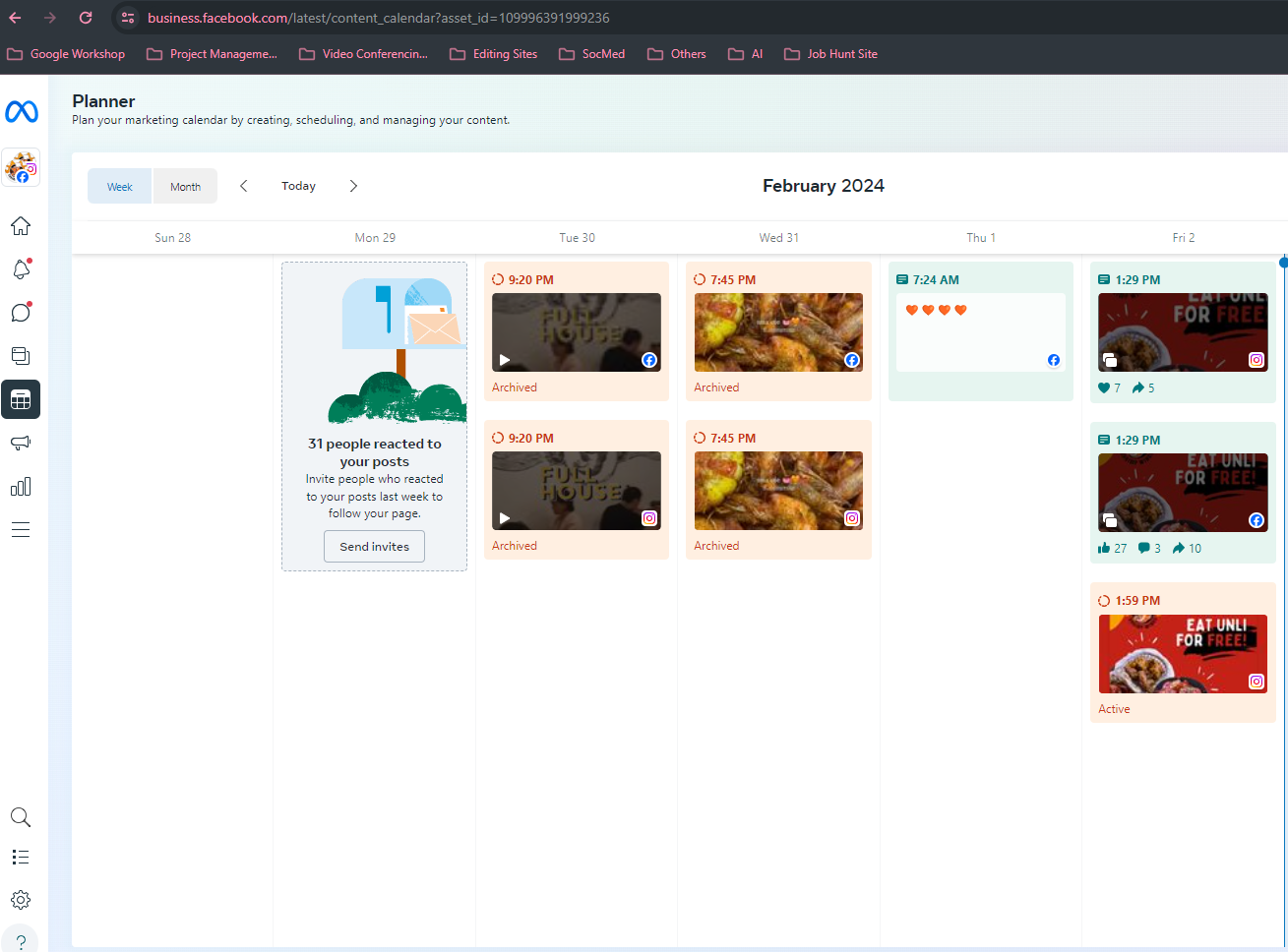Open All tools hamburger menu icon
Viewport: 1288px width, 952px height.
click(x=21, y=530)
